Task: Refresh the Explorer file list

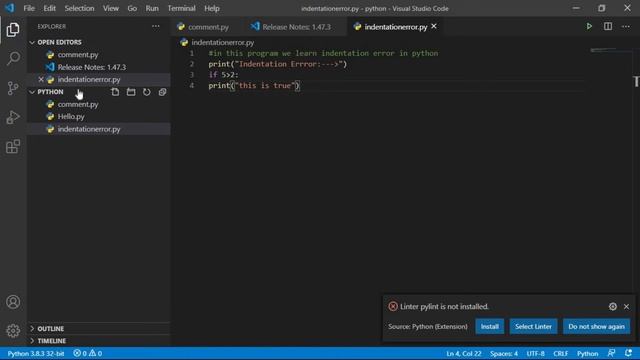Action: pyautogui.click(x=147, y=92)
